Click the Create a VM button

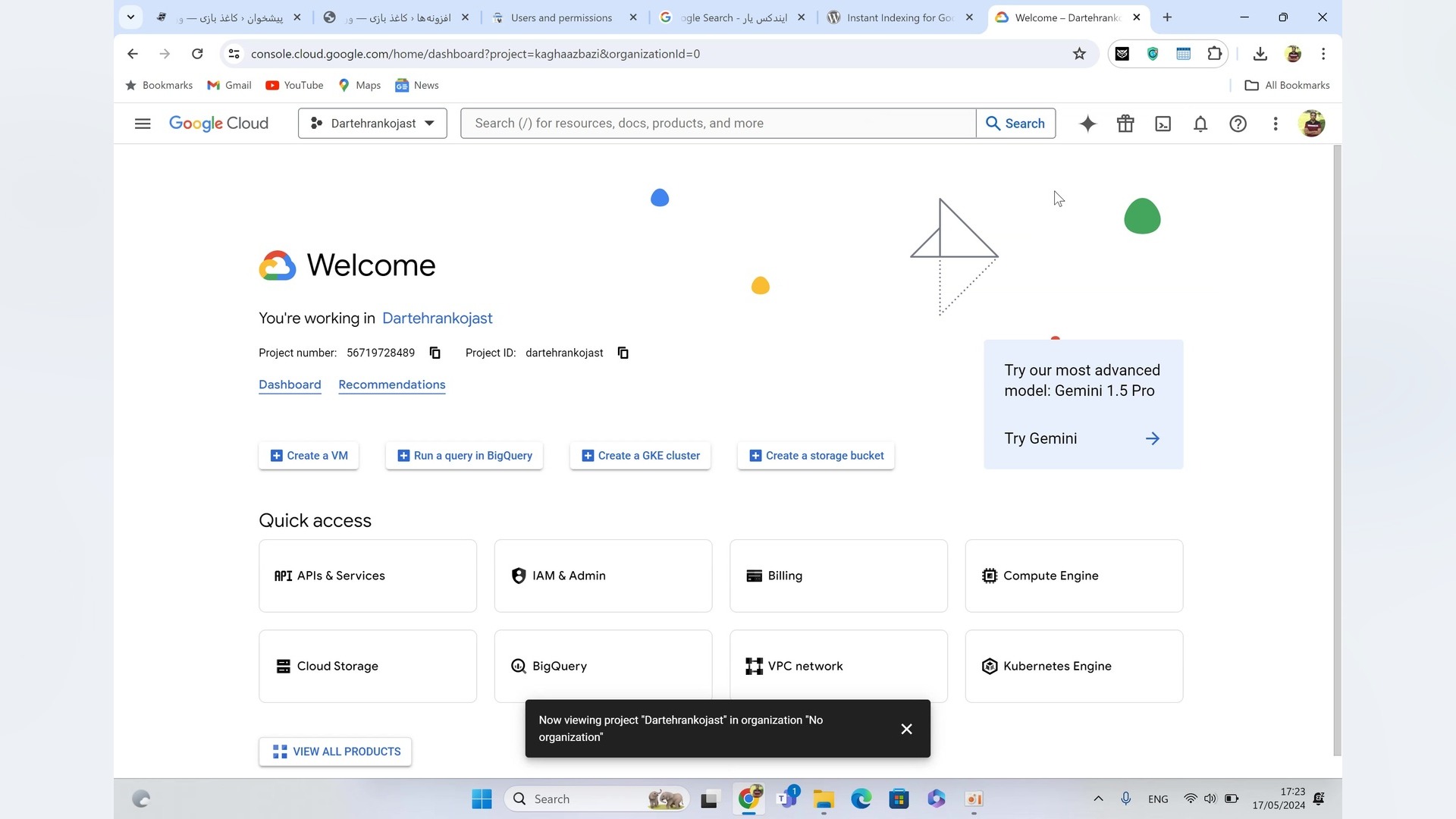click(x=309, y=456)
